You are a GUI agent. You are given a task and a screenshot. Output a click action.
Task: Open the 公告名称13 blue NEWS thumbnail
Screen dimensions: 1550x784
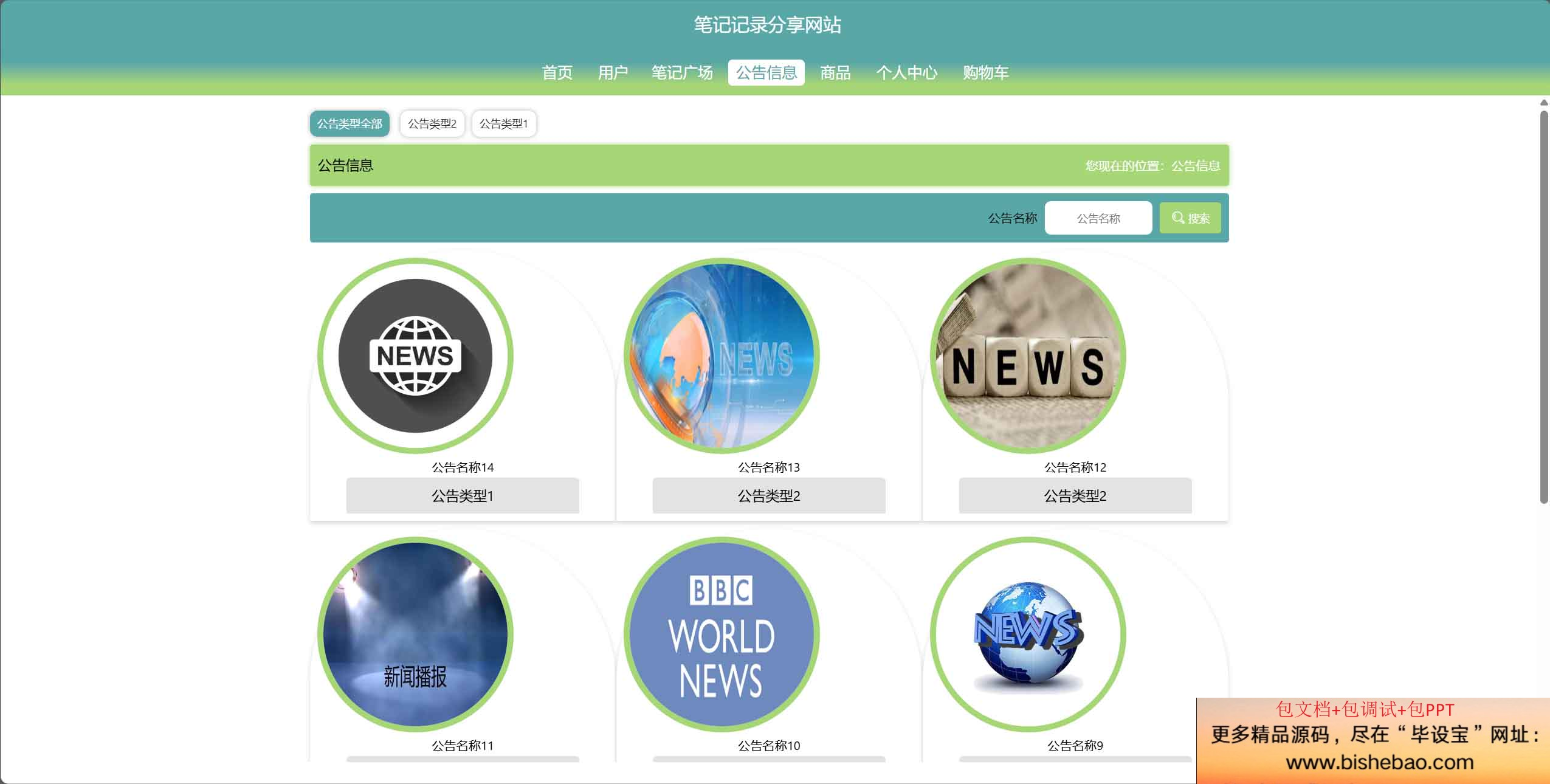pos(722,356)
